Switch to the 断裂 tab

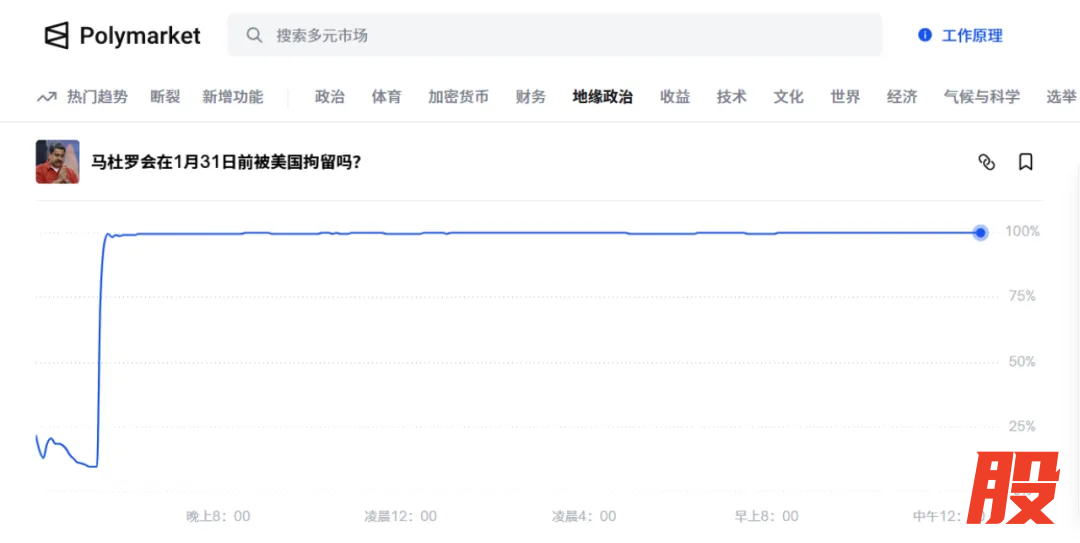pos(165,97)
